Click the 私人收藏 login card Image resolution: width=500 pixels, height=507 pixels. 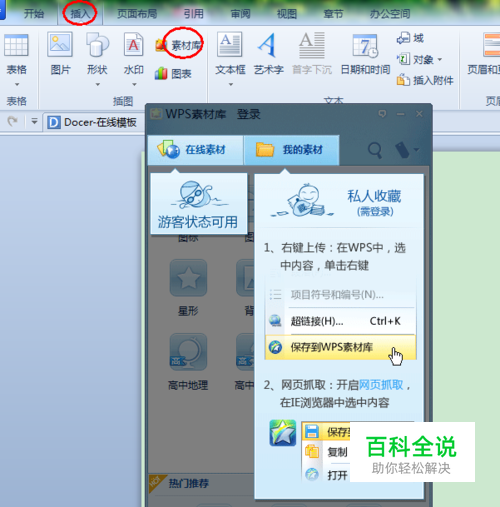click(x=339, y=200)
